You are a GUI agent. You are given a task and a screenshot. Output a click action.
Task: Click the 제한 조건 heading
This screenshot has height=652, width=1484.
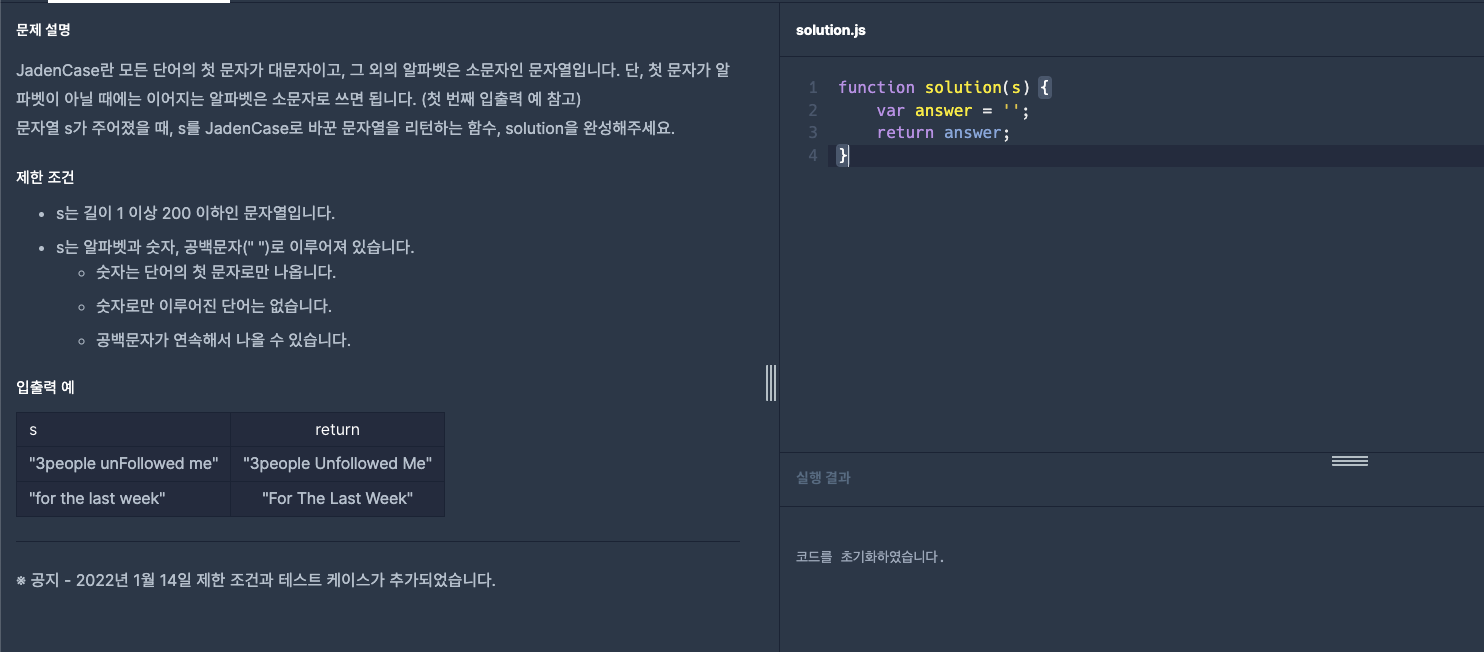(45, 177)
